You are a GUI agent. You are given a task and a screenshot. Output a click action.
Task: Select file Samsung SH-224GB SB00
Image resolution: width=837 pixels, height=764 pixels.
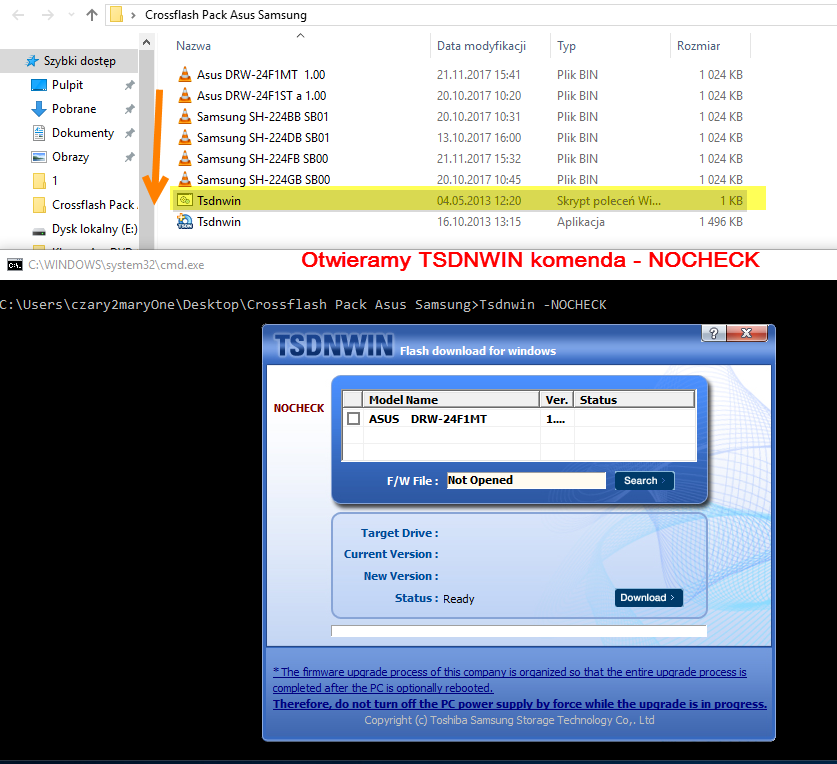tap(264, 180)
